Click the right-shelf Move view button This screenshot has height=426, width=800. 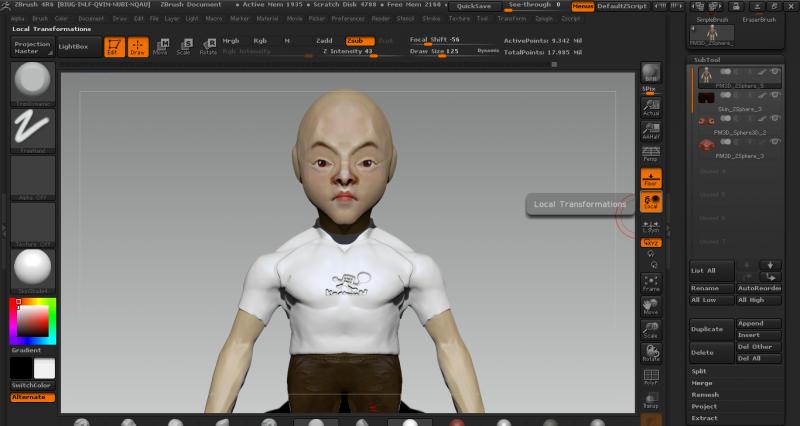pos(651,307)
